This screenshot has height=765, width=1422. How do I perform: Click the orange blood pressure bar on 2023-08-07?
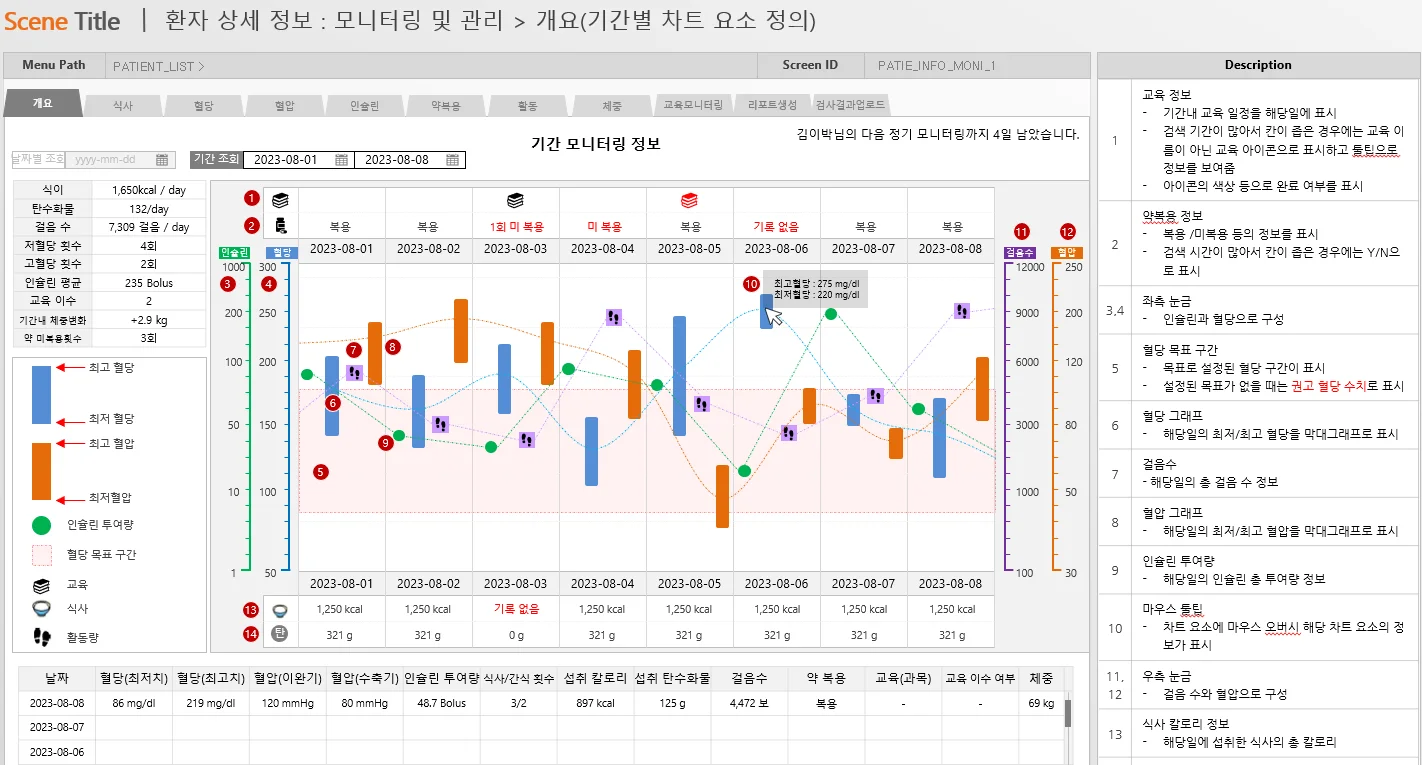pyautogui.click(x=896, y=444)
